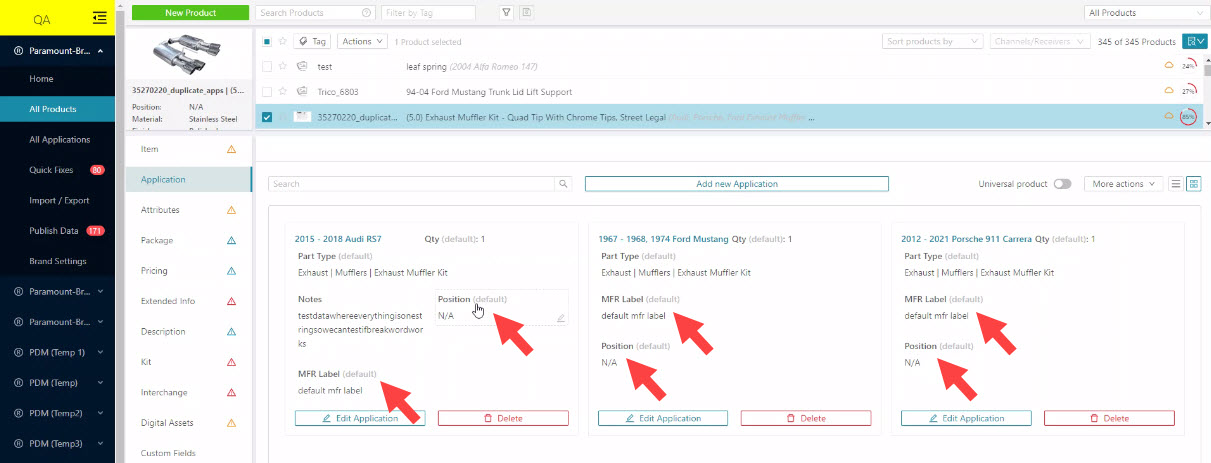Toggle the select-all products checkbox
The height and width of the screenshot is (463, 1211).
pyautogui.click(x=267, y=42)
